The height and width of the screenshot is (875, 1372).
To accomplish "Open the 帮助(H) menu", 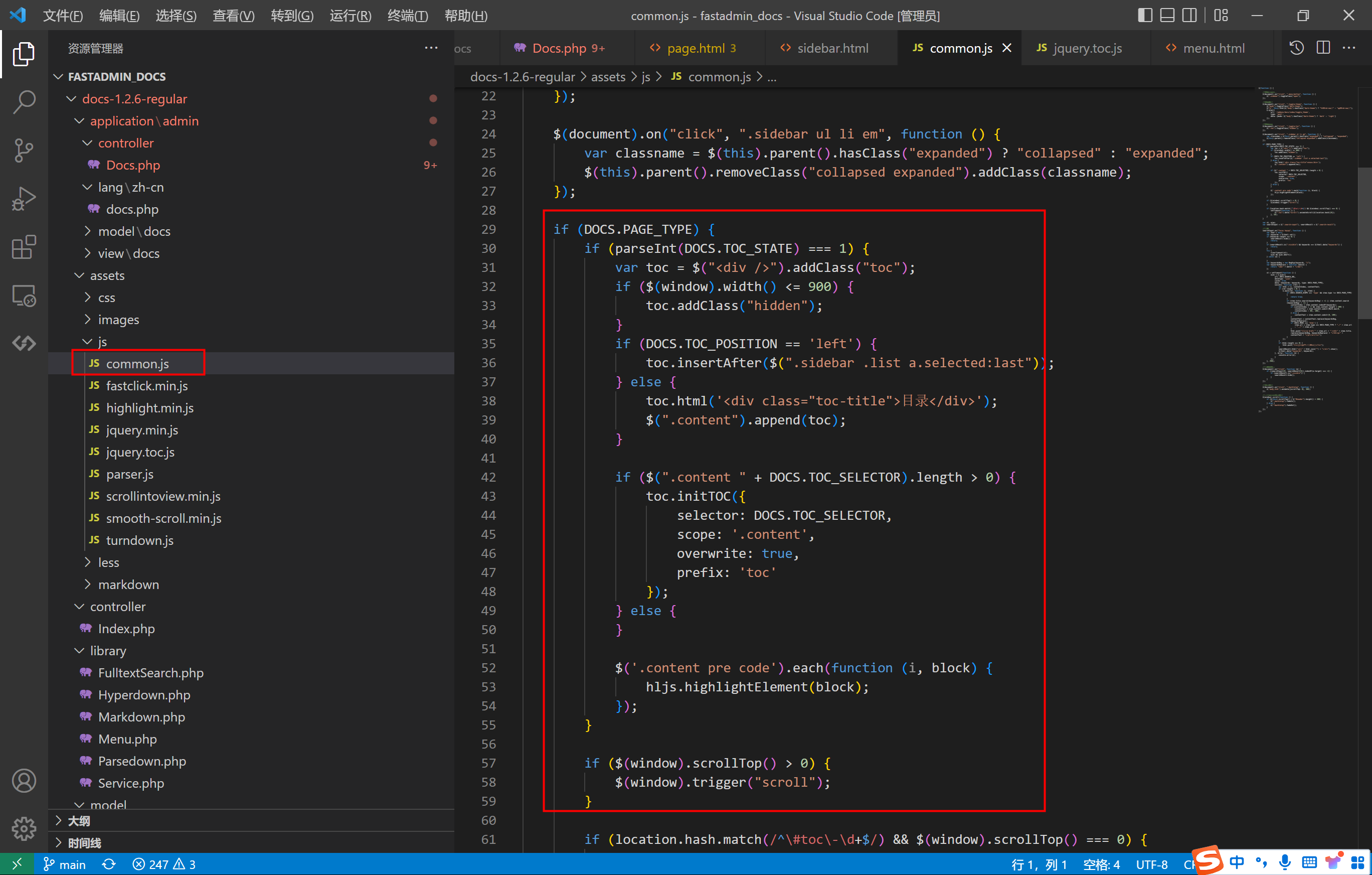I will tap(465, 16).
